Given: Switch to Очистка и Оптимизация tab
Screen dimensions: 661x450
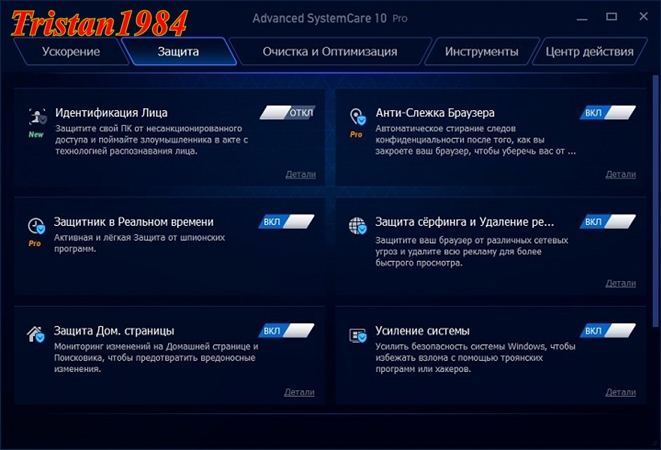Looking at the screenshot, I should click(329, 52).
